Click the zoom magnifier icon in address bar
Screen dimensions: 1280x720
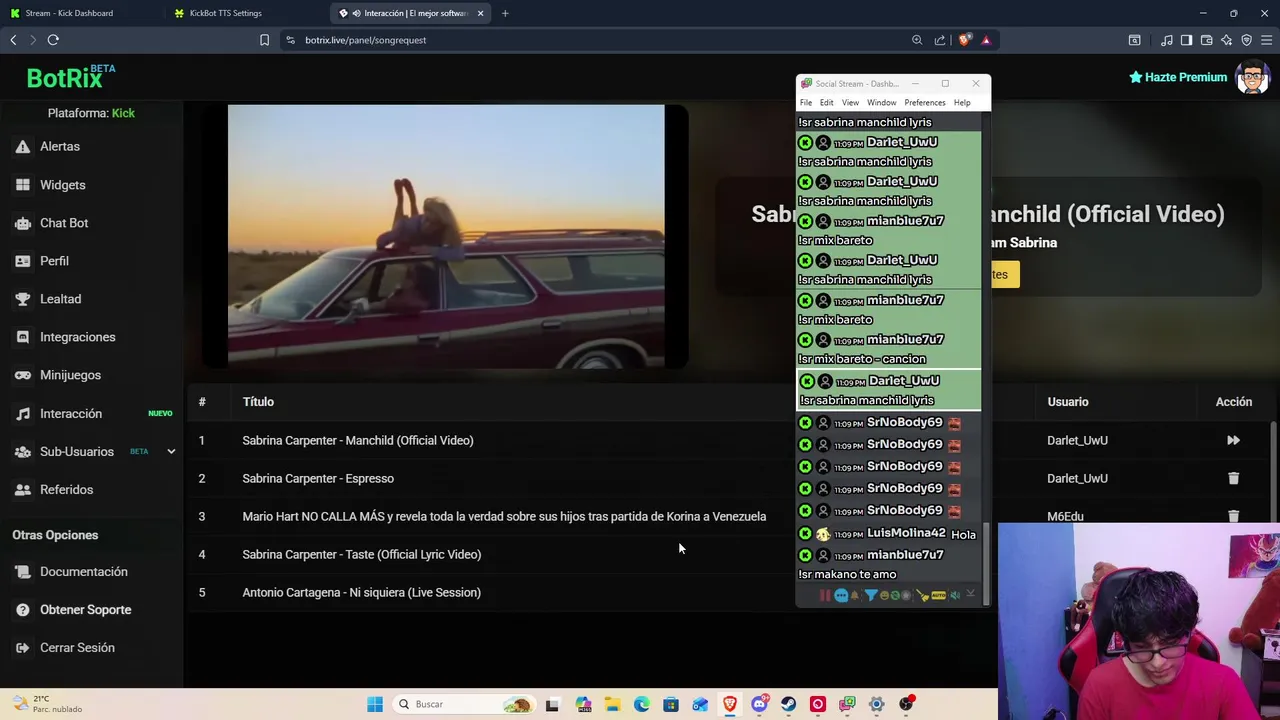917,40
